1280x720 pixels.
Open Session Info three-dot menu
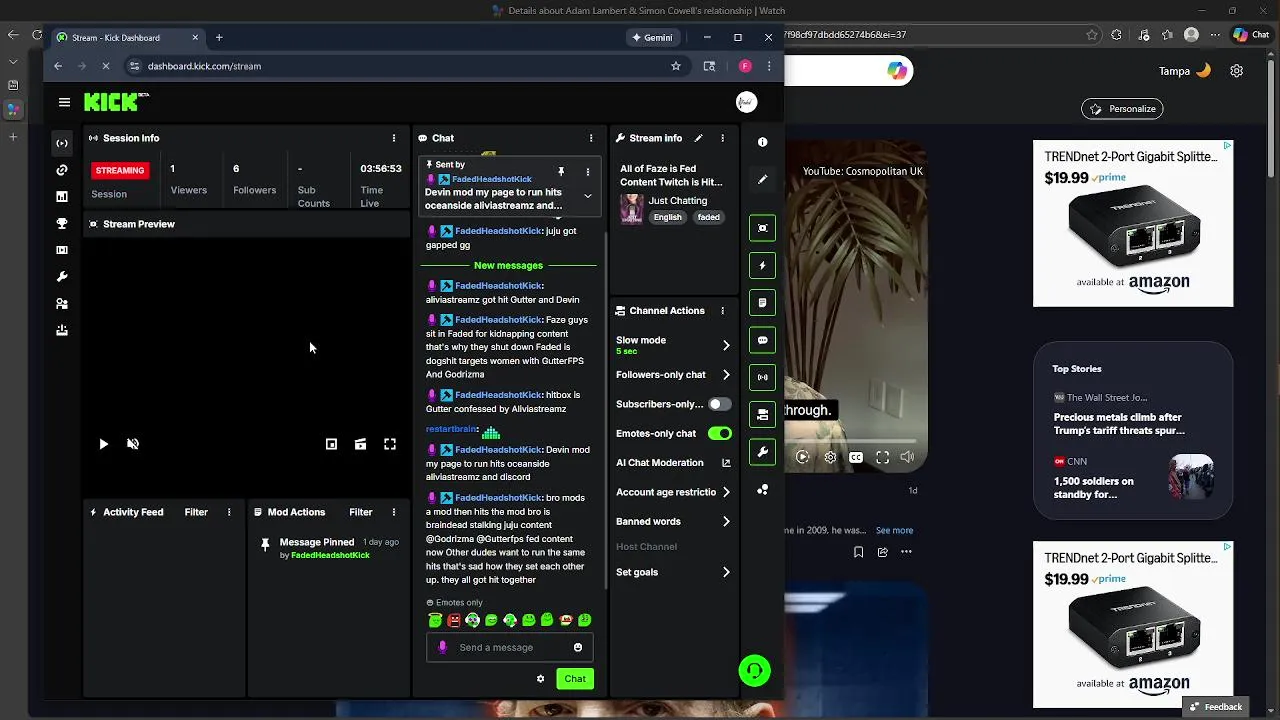(394, 138)
